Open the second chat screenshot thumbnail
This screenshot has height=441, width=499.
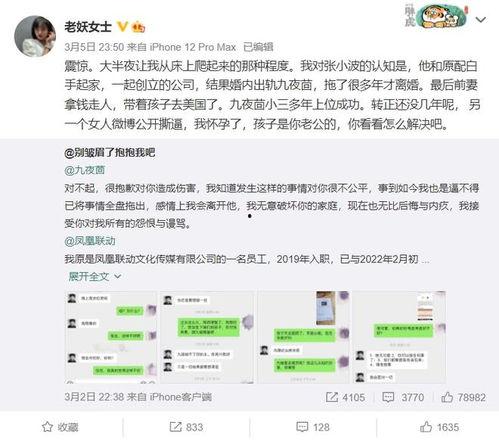click(x=207, y=337)
